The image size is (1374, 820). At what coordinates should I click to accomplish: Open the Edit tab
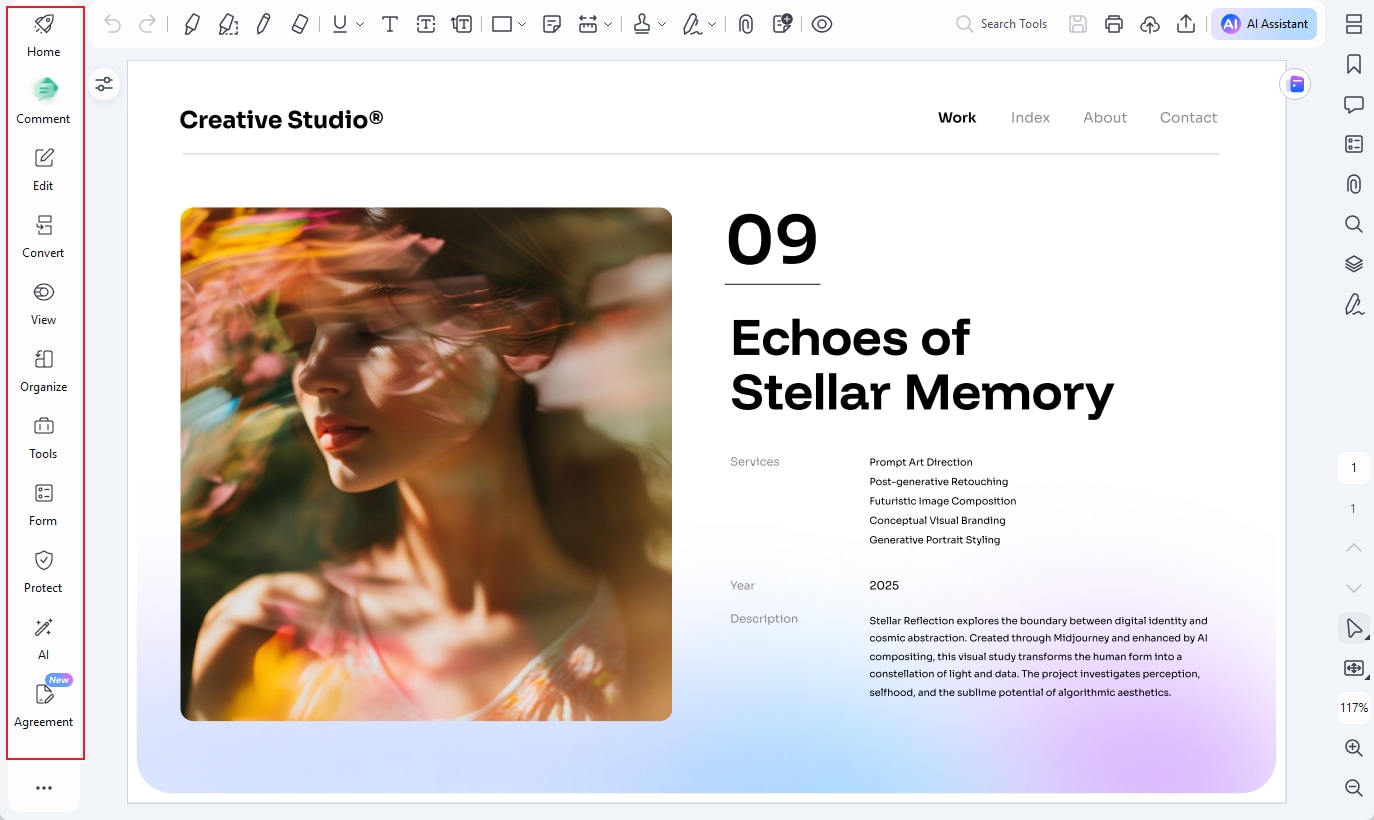(43, 169)
